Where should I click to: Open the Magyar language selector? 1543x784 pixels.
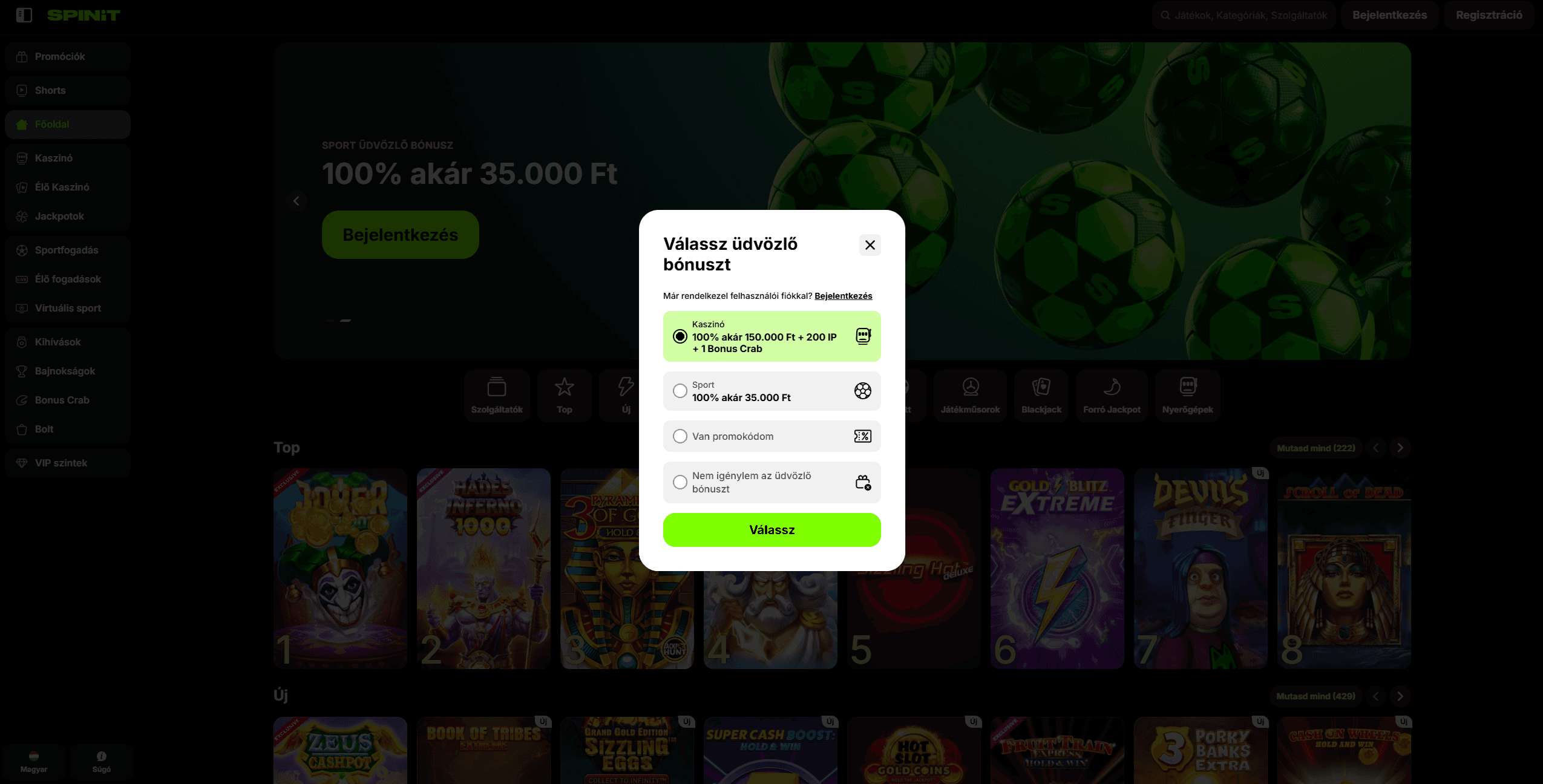(34, 762)
